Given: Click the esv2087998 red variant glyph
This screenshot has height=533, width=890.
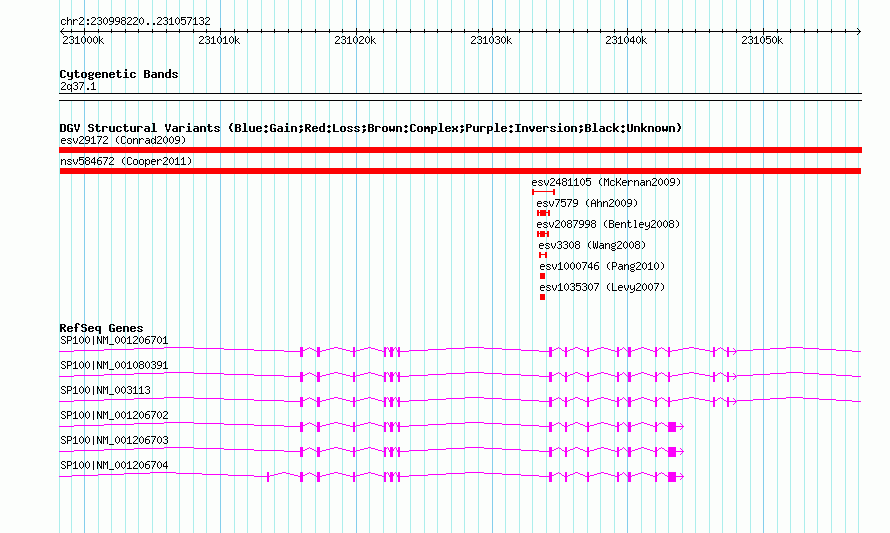Looking at the screenshot, I should click(x=543, y=234).
